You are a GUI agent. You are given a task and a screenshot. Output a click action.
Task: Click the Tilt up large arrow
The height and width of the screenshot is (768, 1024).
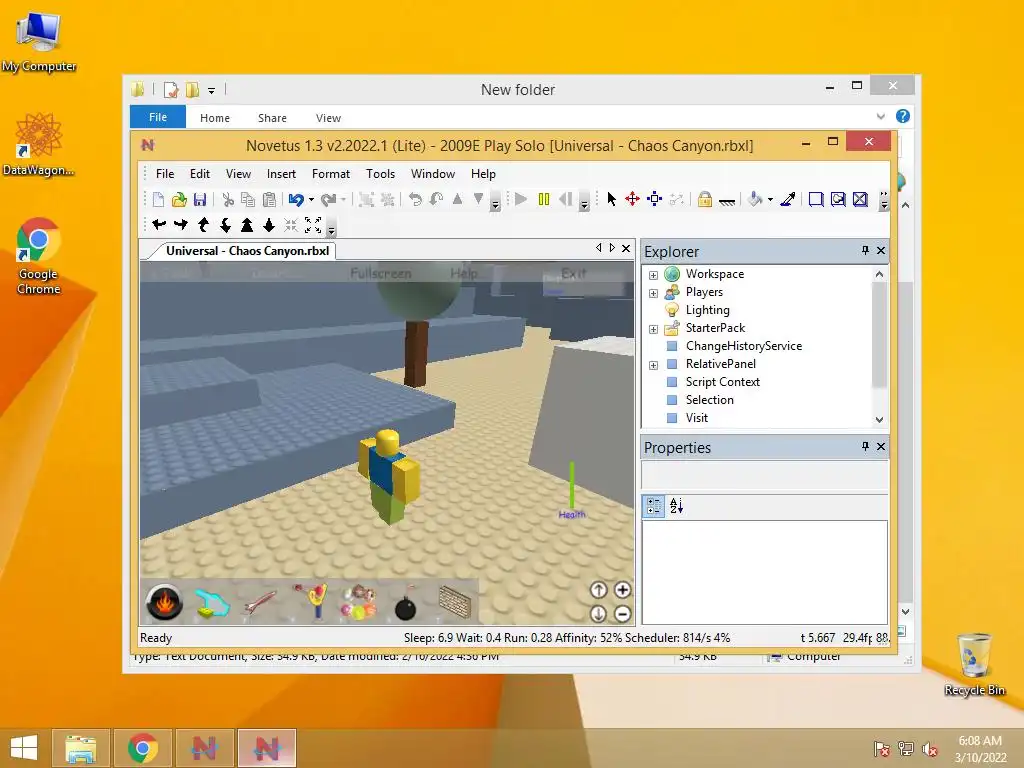coord(247,225)
